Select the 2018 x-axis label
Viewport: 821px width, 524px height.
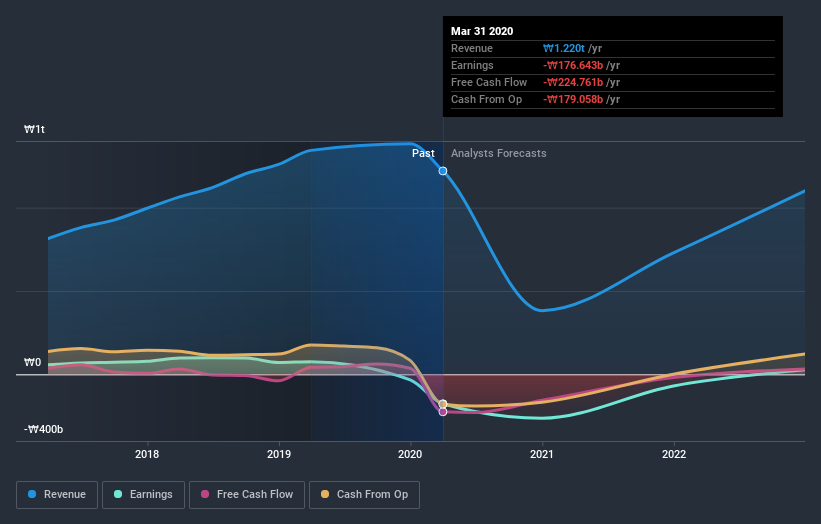click(147, 454)
